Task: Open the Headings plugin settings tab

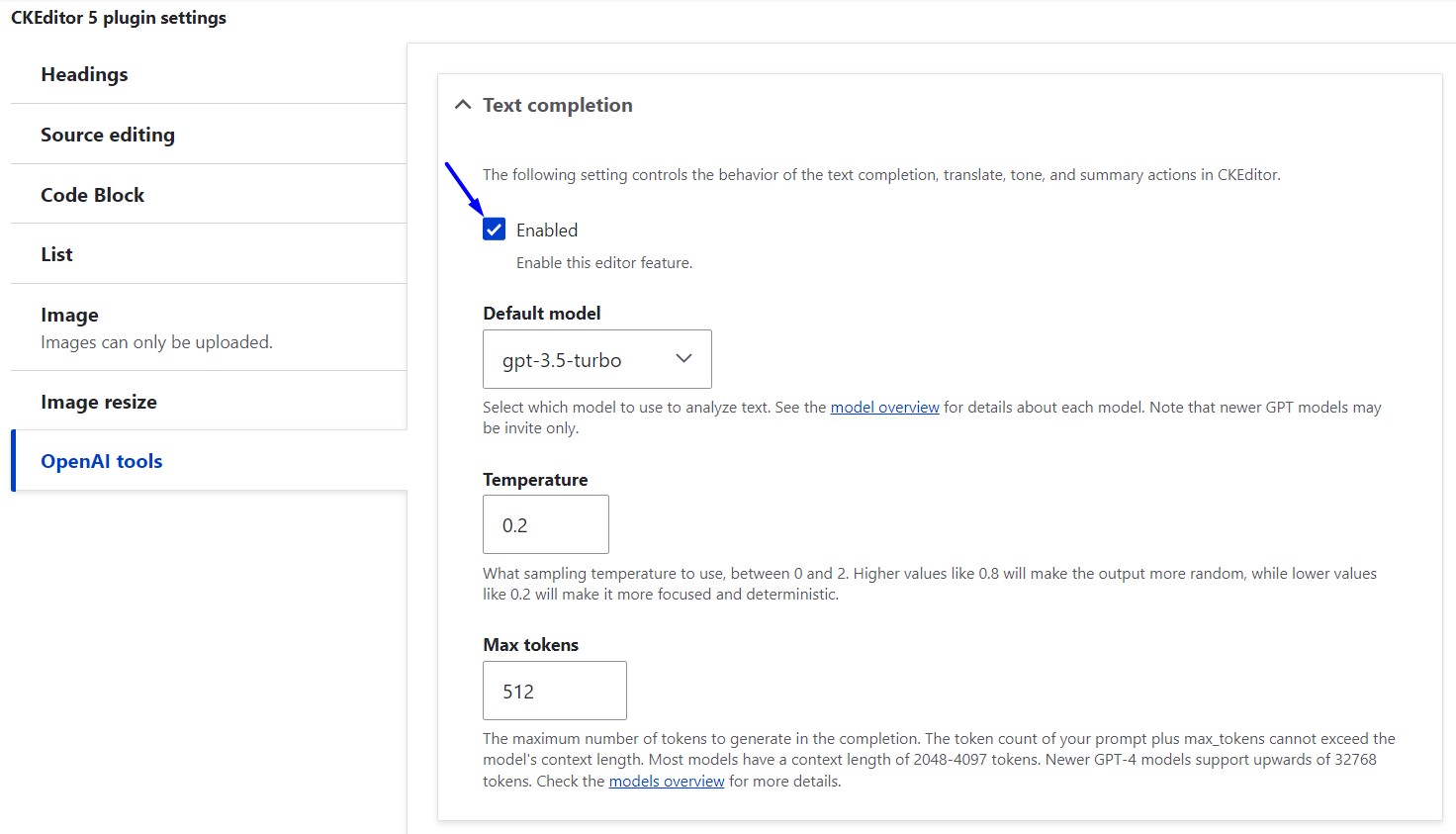Action: click(209, 74)
